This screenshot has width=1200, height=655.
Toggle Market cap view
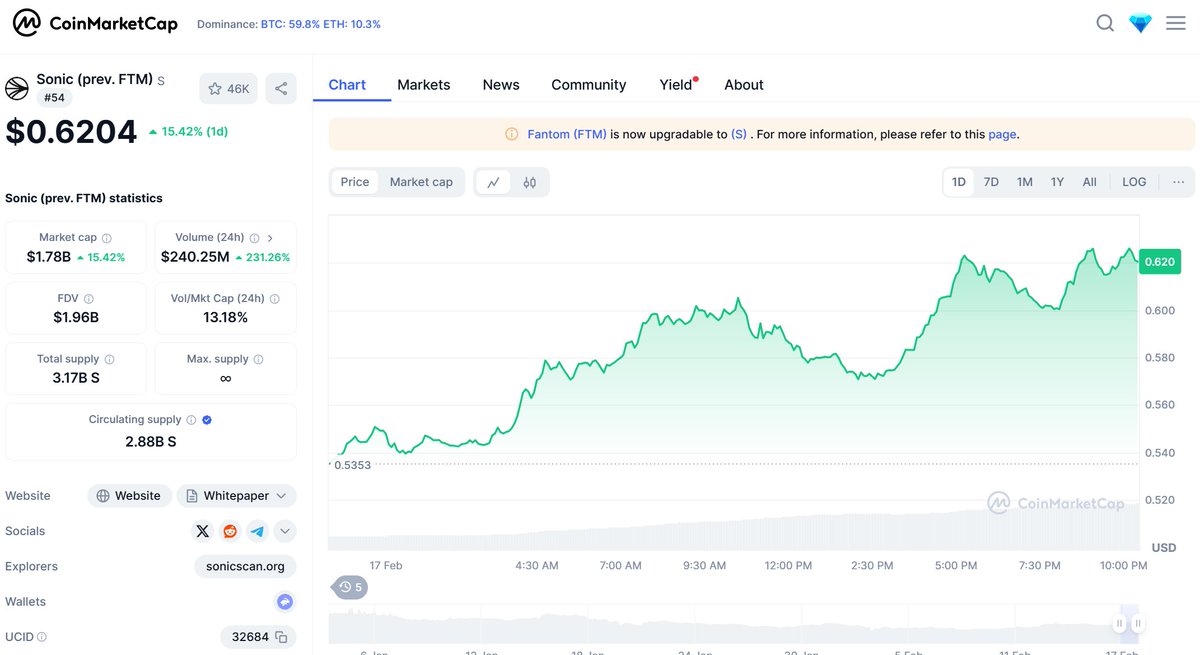tap(420, 182)
